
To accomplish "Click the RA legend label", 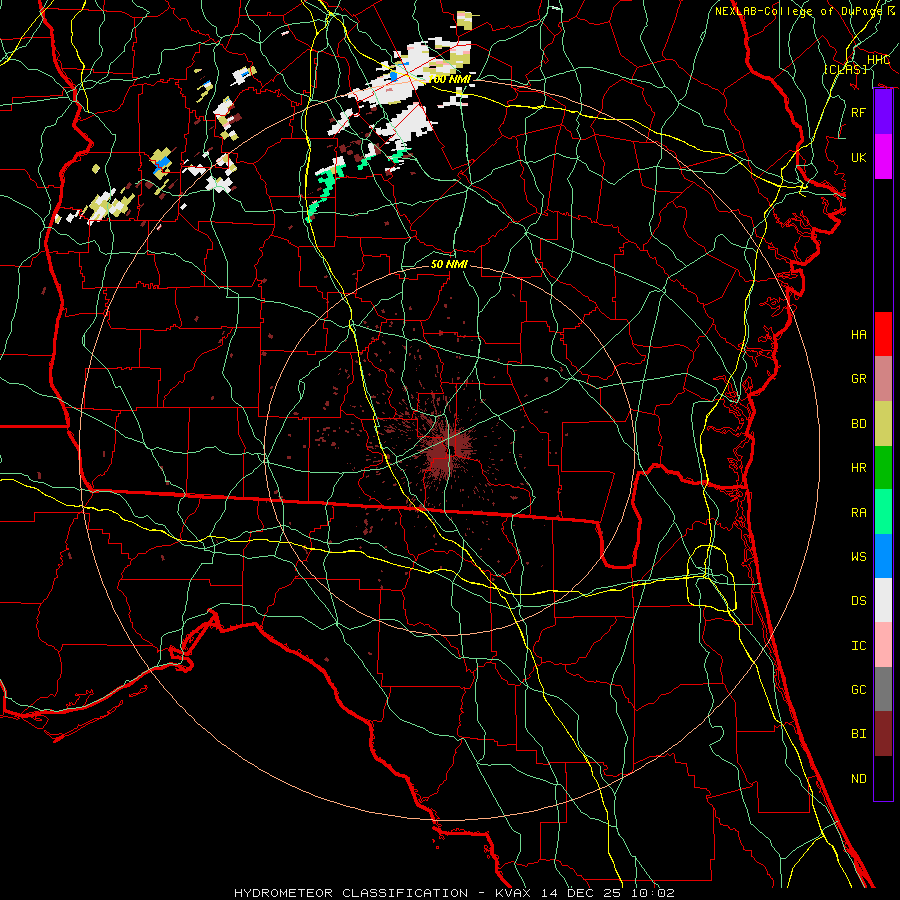I will (x=859, y=513).
